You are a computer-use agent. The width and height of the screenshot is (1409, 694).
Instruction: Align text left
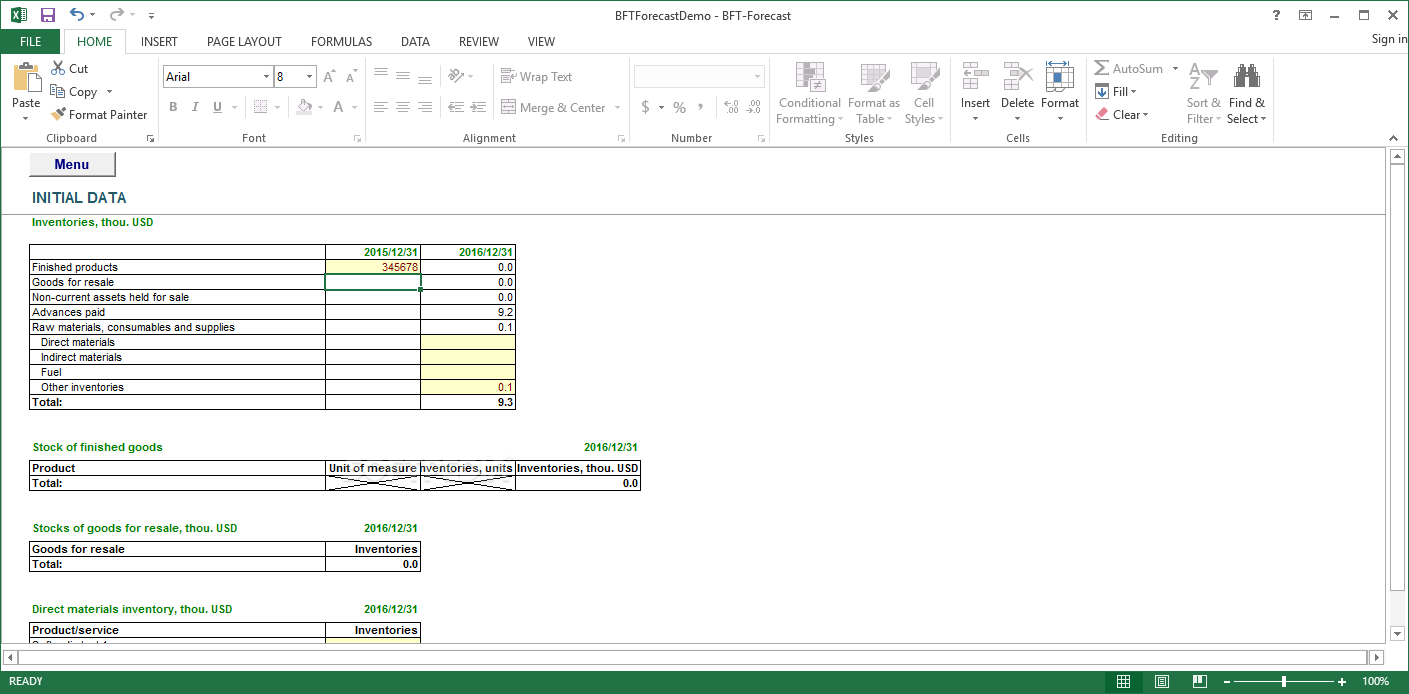(x=381, y=107)
